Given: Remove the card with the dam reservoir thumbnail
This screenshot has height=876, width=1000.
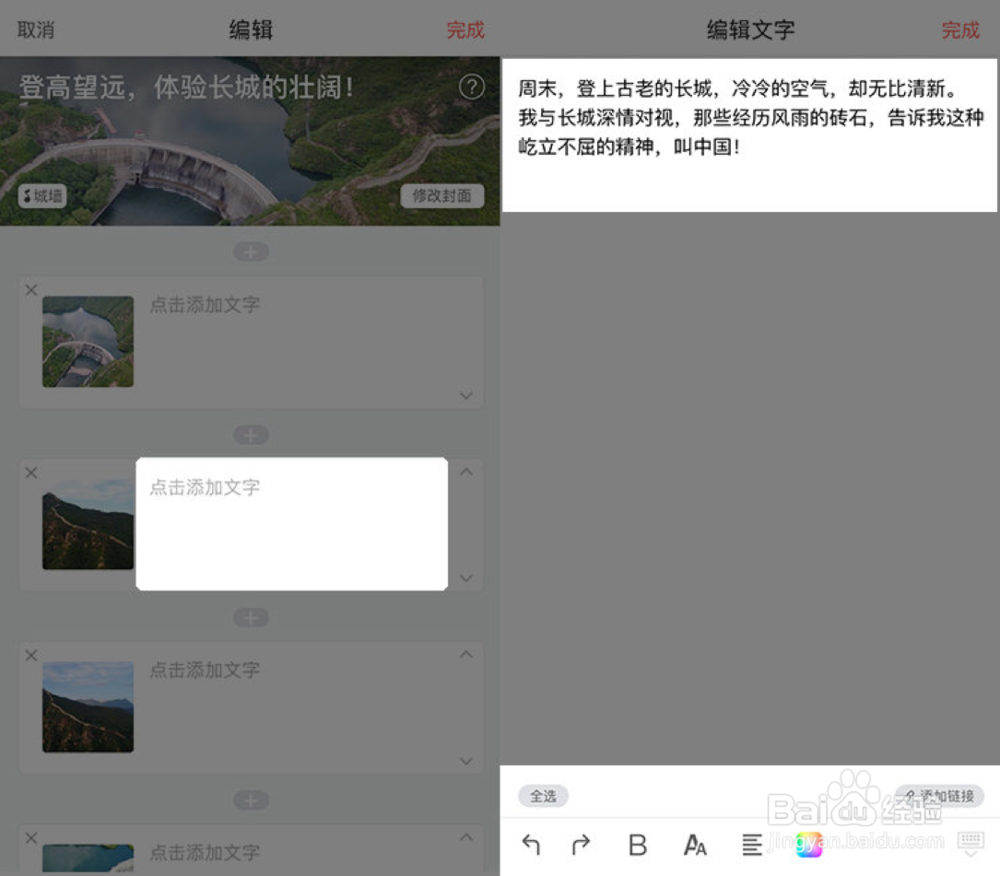Looking at the screenshot, I should (x=31, y=290).
